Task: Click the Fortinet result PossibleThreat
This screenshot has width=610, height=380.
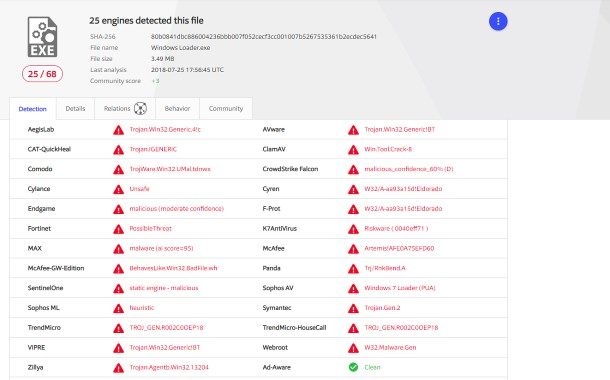Action: point(151,228)
